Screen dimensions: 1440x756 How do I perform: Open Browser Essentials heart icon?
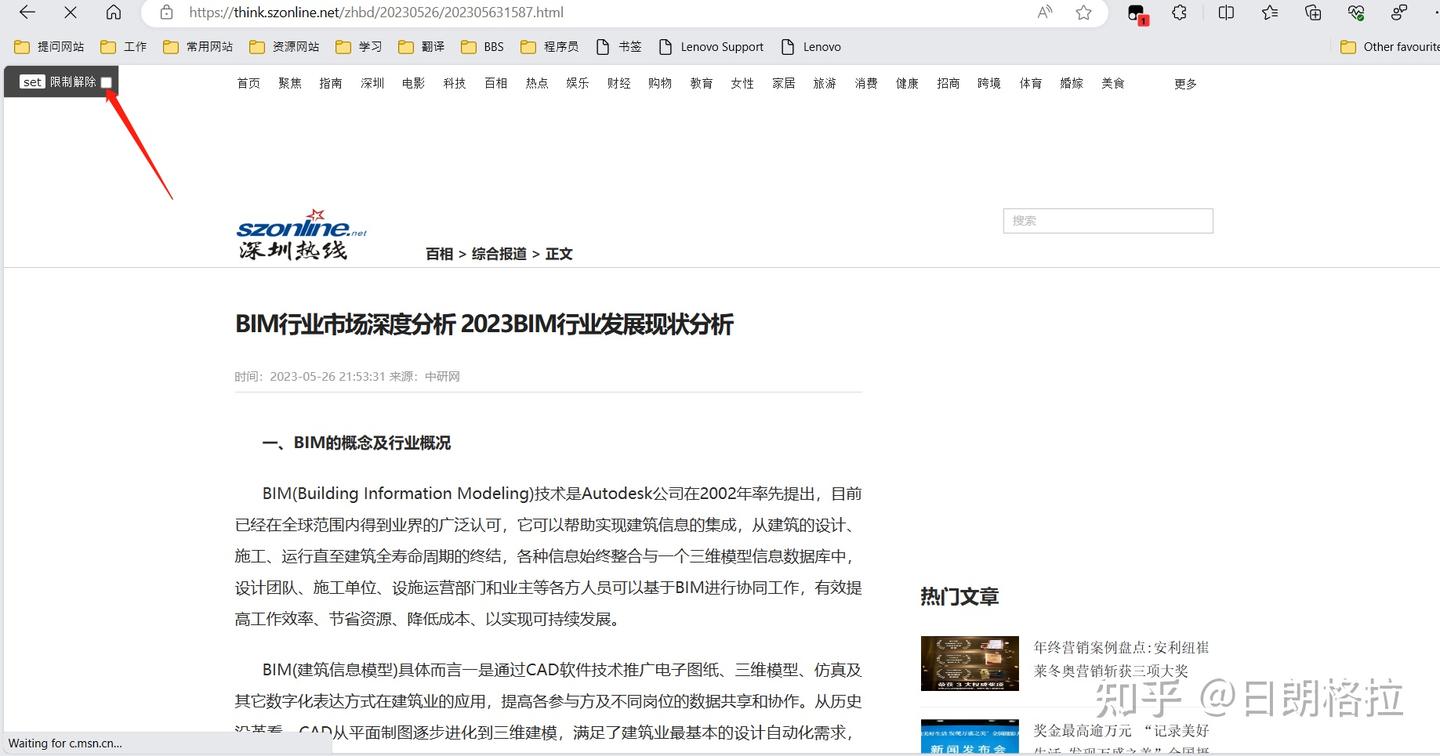click(1356, 12)
